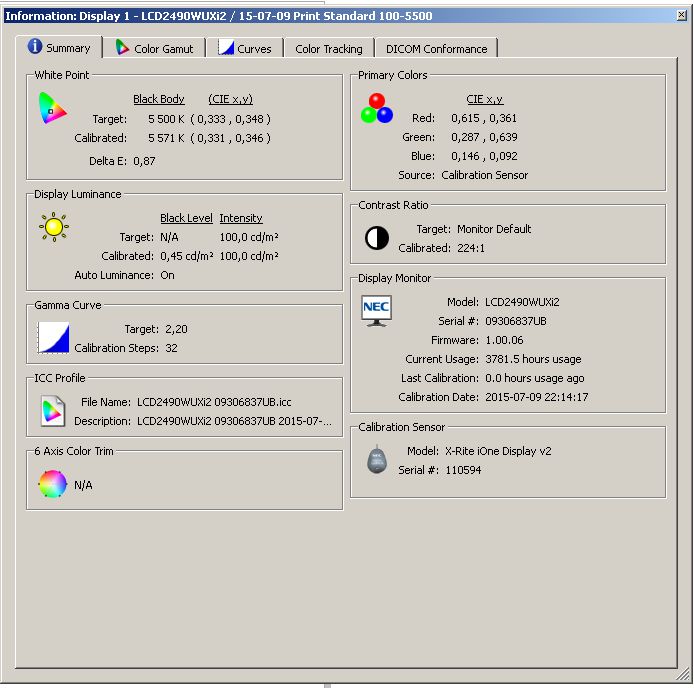Viewport: 694px width, 688px height.
Task: Switch to the Color Gamut tab
Action: pyautogui.click(x=154, y=48)
